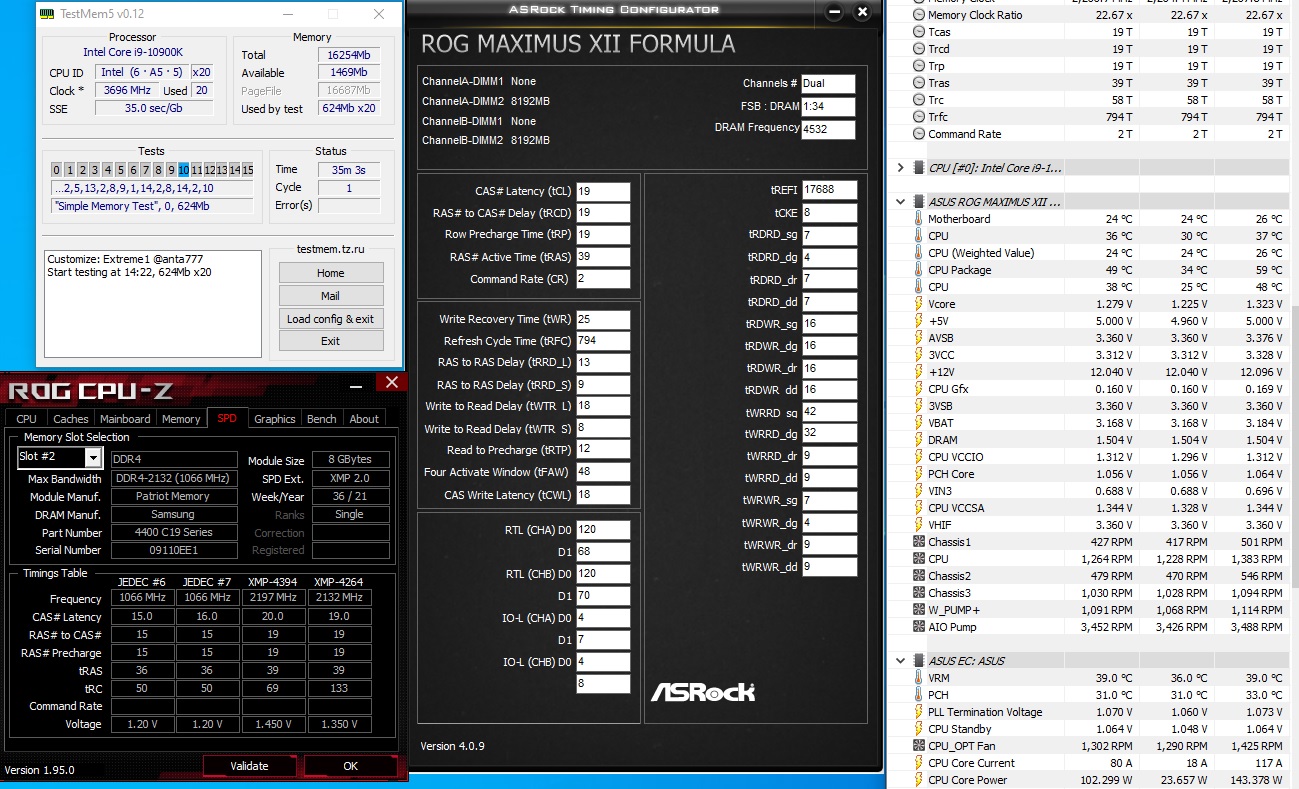This screenshot has width=1299, height=789.
Task: Click the FSB : DRAM ratio field
Action: pyautogui.click(x=828, y=107)
